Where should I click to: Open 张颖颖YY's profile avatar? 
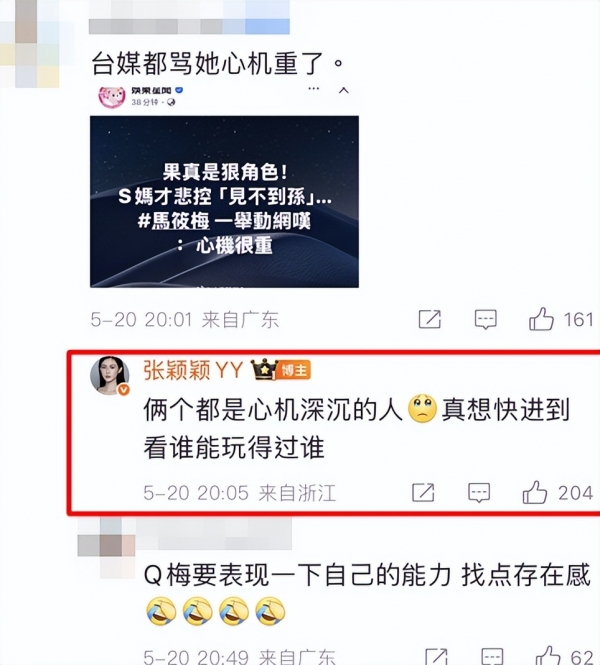[x=110, y=375]
